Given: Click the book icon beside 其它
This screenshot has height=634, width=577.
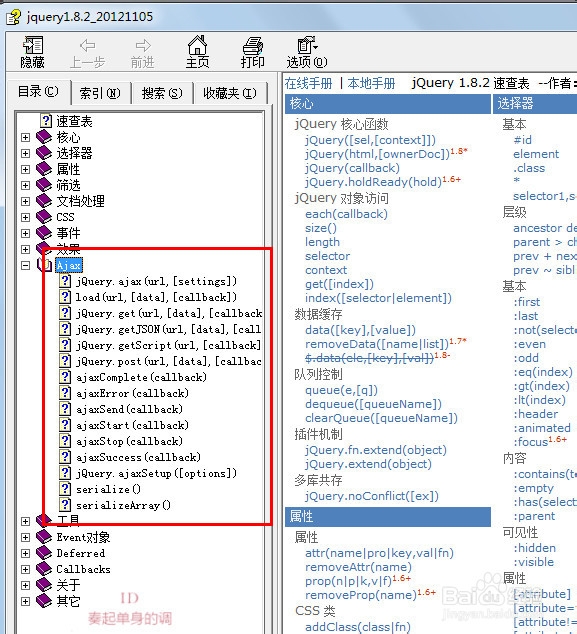Looking at the screenshot, I should [44, 601].
